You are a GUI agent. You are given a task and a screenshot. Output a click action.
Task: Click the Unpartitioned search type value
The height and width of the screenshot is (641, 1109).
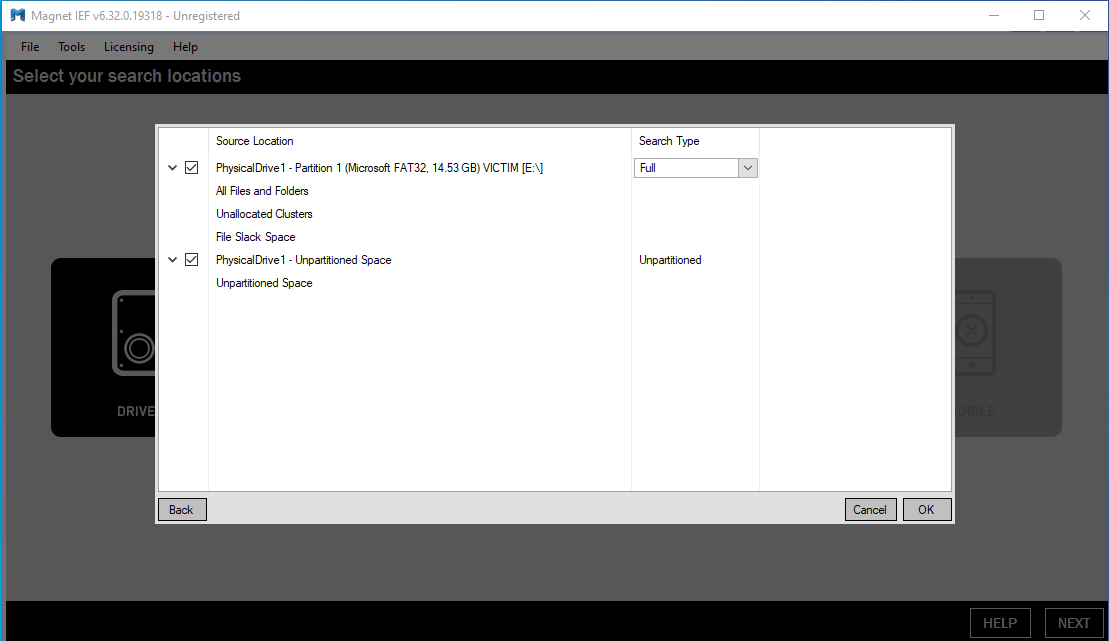[x=670, y=260]
